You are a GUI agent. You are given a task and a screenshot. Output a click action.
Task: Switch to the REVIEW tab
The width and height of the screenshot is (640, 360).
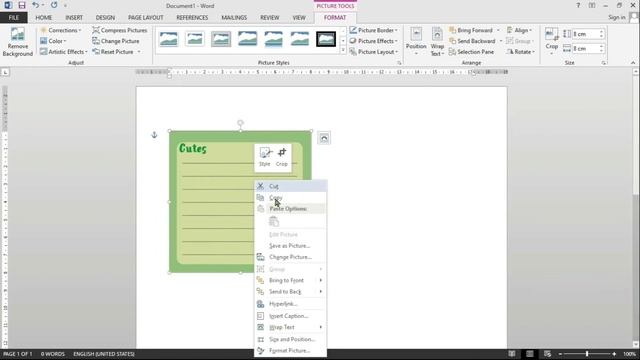point(269,18)
